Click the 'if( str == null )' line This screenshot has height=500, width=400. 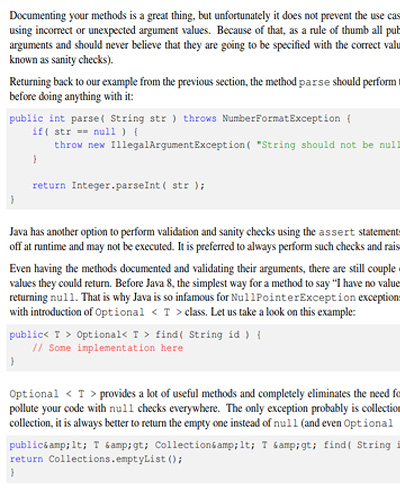click(x=85, y=132)
